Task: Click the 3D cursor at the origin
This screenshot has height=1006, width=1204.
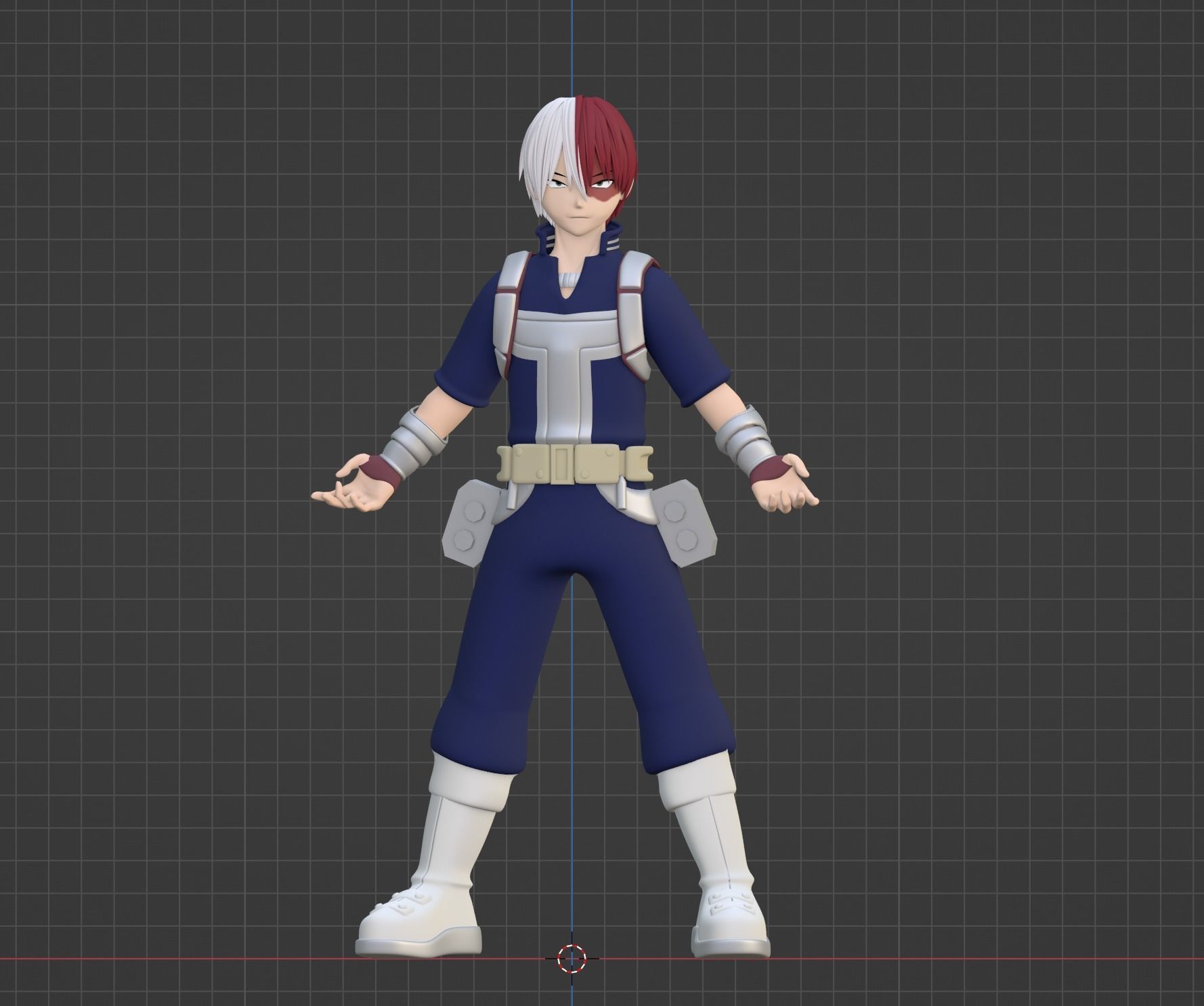Action: click(x=572, y=958)
